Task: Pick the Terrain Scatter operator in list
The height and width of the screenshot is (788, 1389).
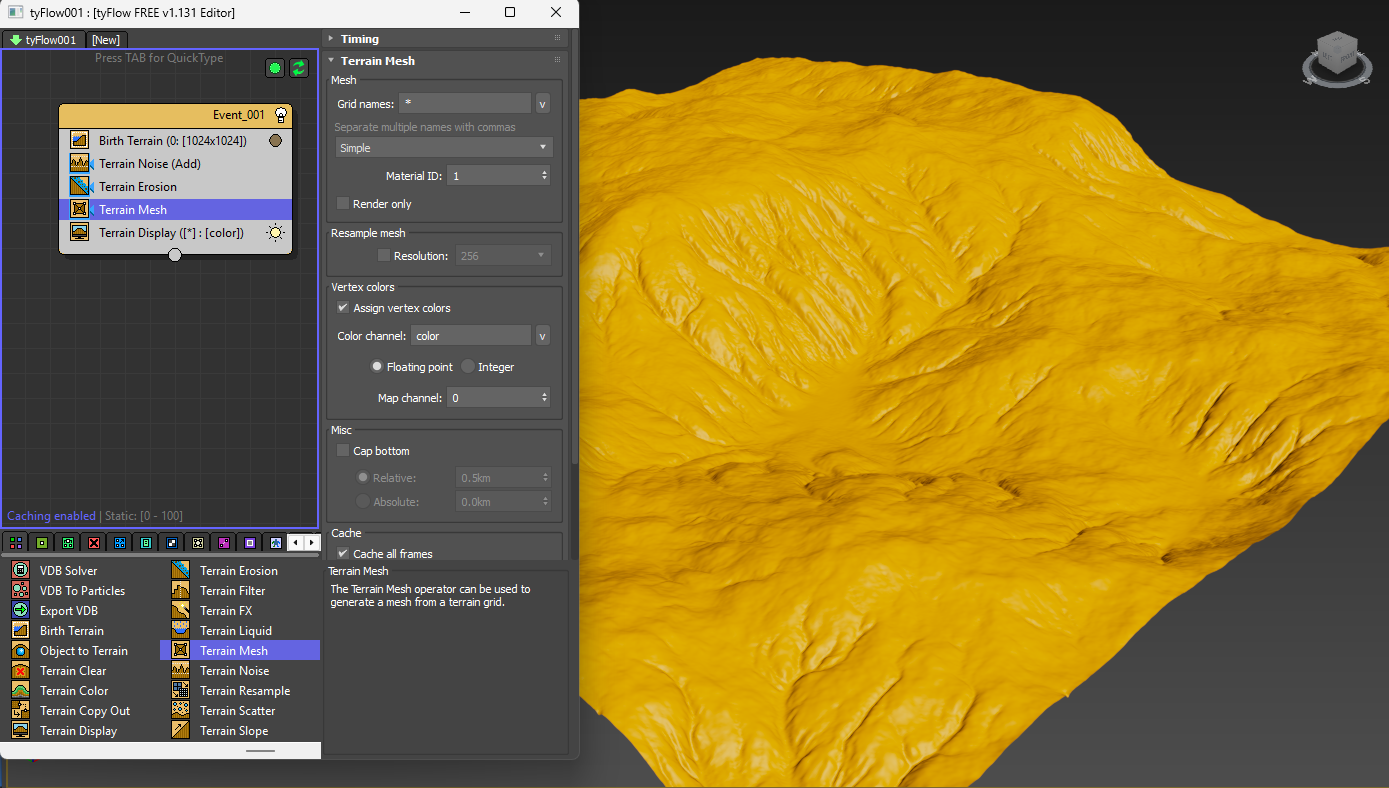Action: 237,711
